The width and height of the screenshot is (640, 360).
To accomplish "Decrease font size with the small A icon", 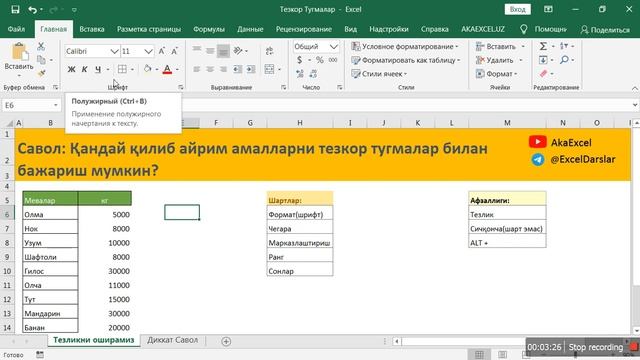I will pyautogui.click(x=175, y=51).
